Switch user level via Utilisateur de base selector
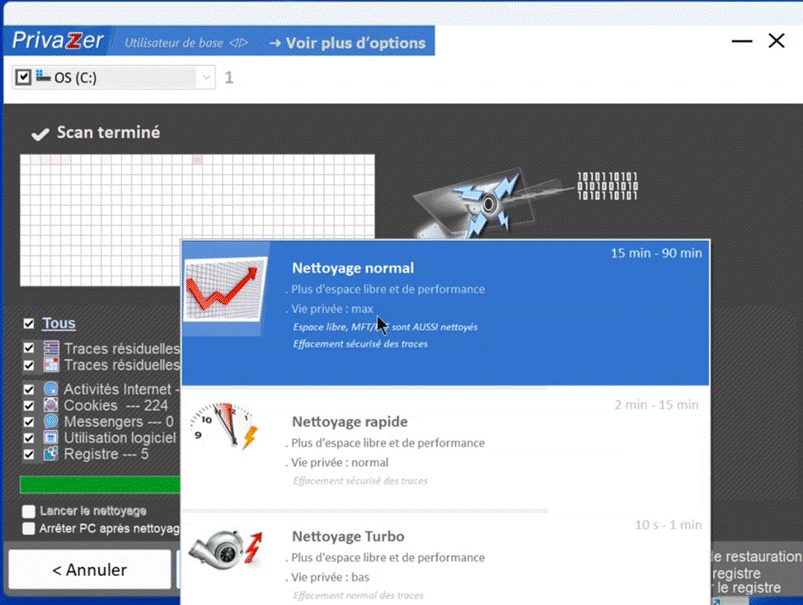Image resolution: width=803 pixels, height=605 pixels. (x=186, y=43)
